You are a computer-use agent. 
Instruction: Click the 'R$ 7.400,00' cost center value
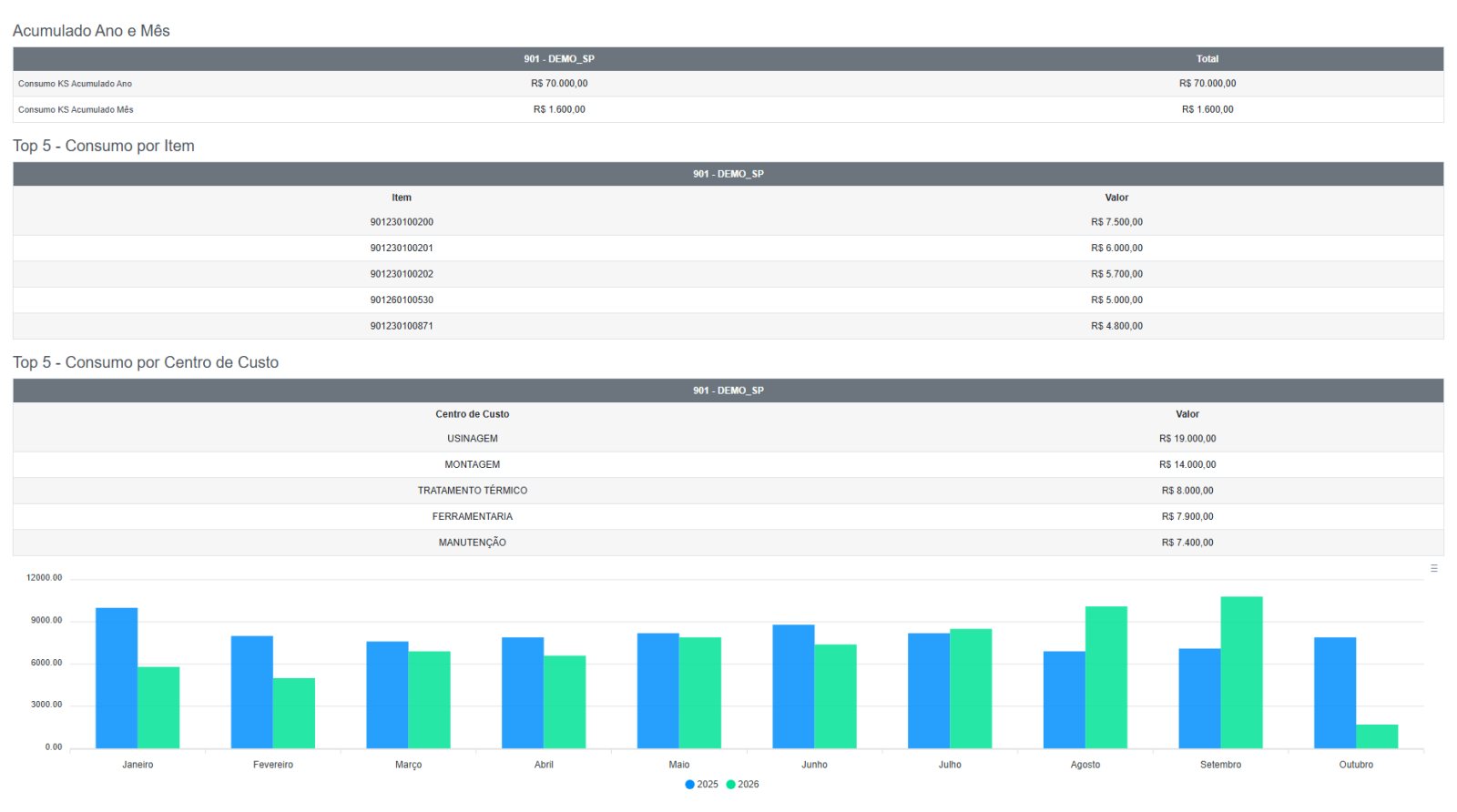pyautogui.click(x=1187, y=543)
